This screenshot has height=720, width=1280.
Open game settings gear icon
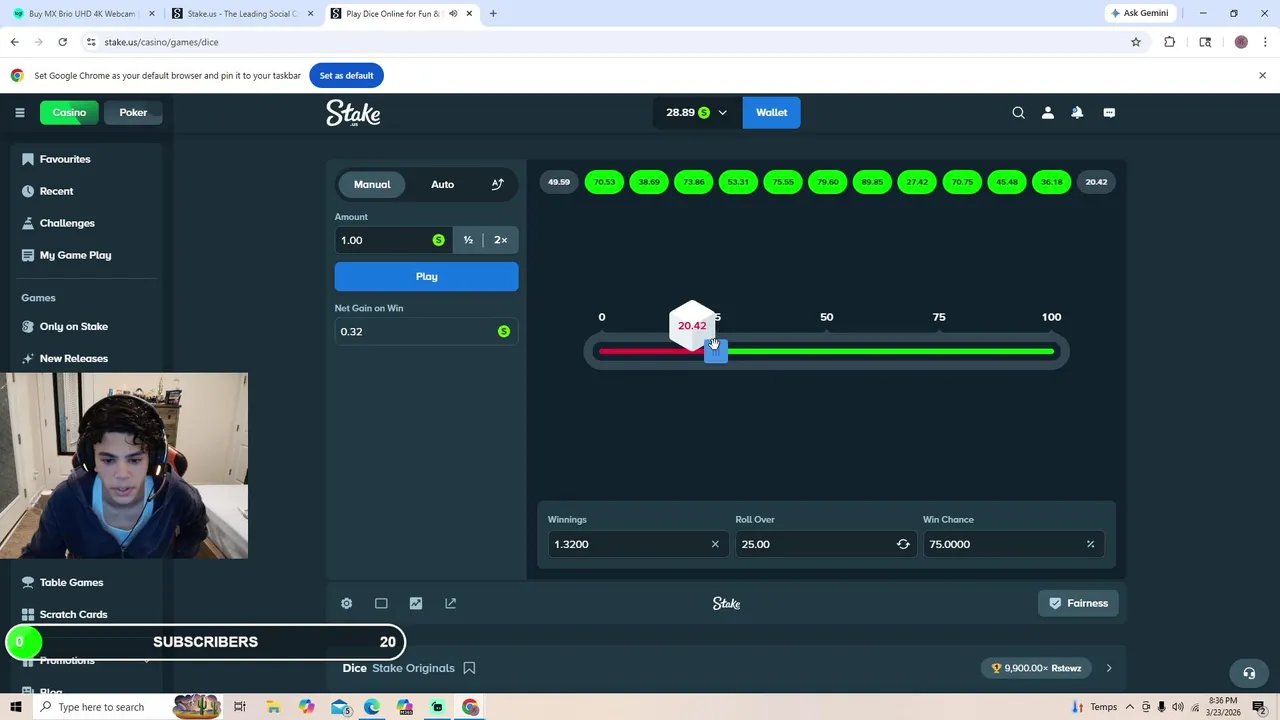pyautogui.click(x=346, y=603)
